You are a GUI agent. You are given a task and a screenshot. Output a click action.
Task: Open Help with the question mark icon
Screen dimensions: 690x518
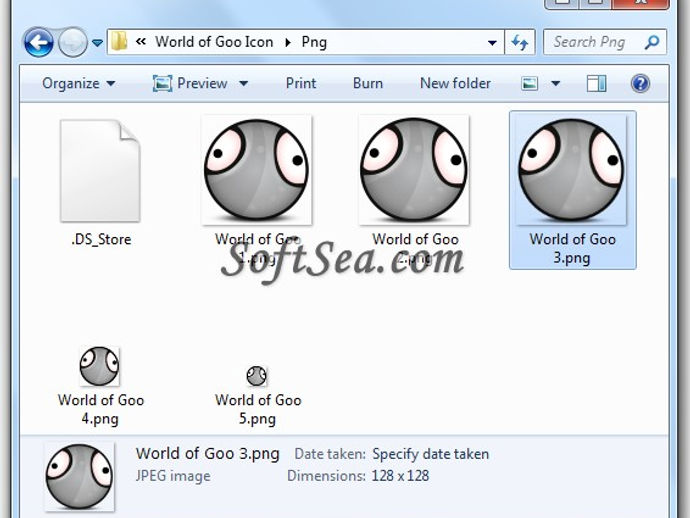(640, 83)
